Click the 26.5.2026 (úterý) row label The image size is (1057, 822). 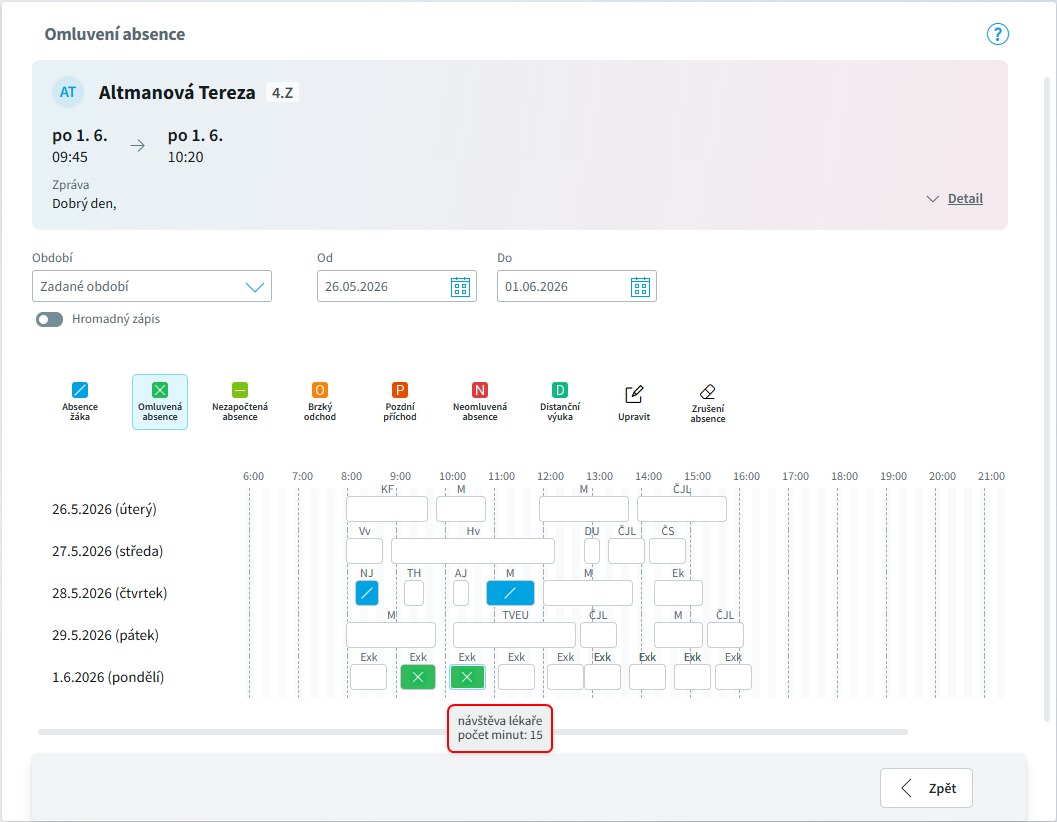click(104, 509)
